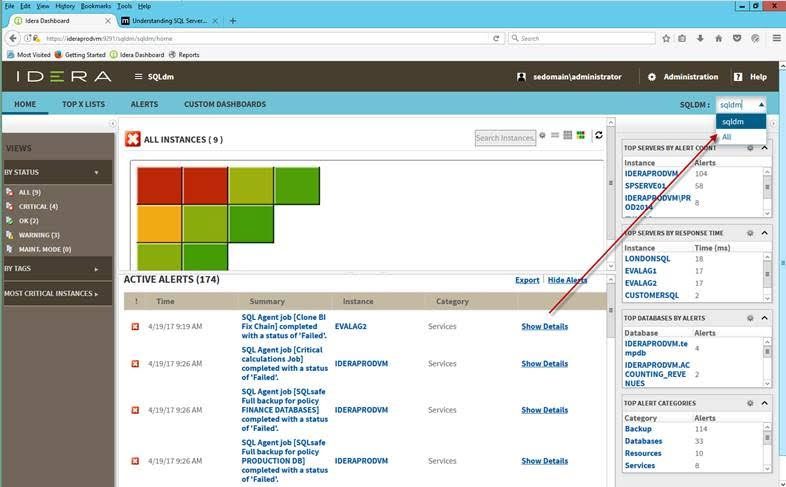Go to Firefox home page icon
The height and width of the screenshot is (487, 786).
pos(718,38)
